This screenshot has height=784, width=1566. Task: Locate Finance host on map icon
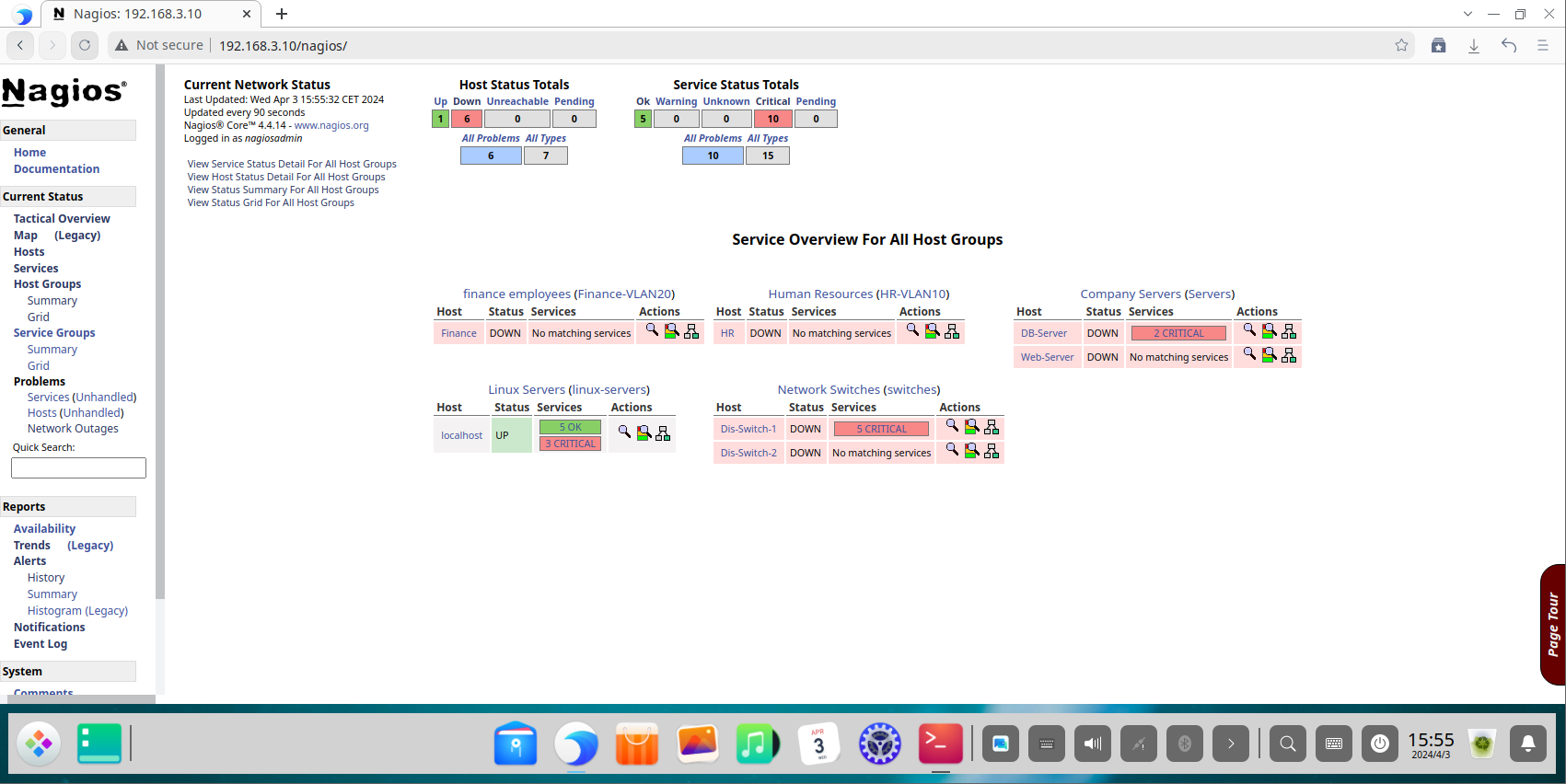[x=691, y=331]
